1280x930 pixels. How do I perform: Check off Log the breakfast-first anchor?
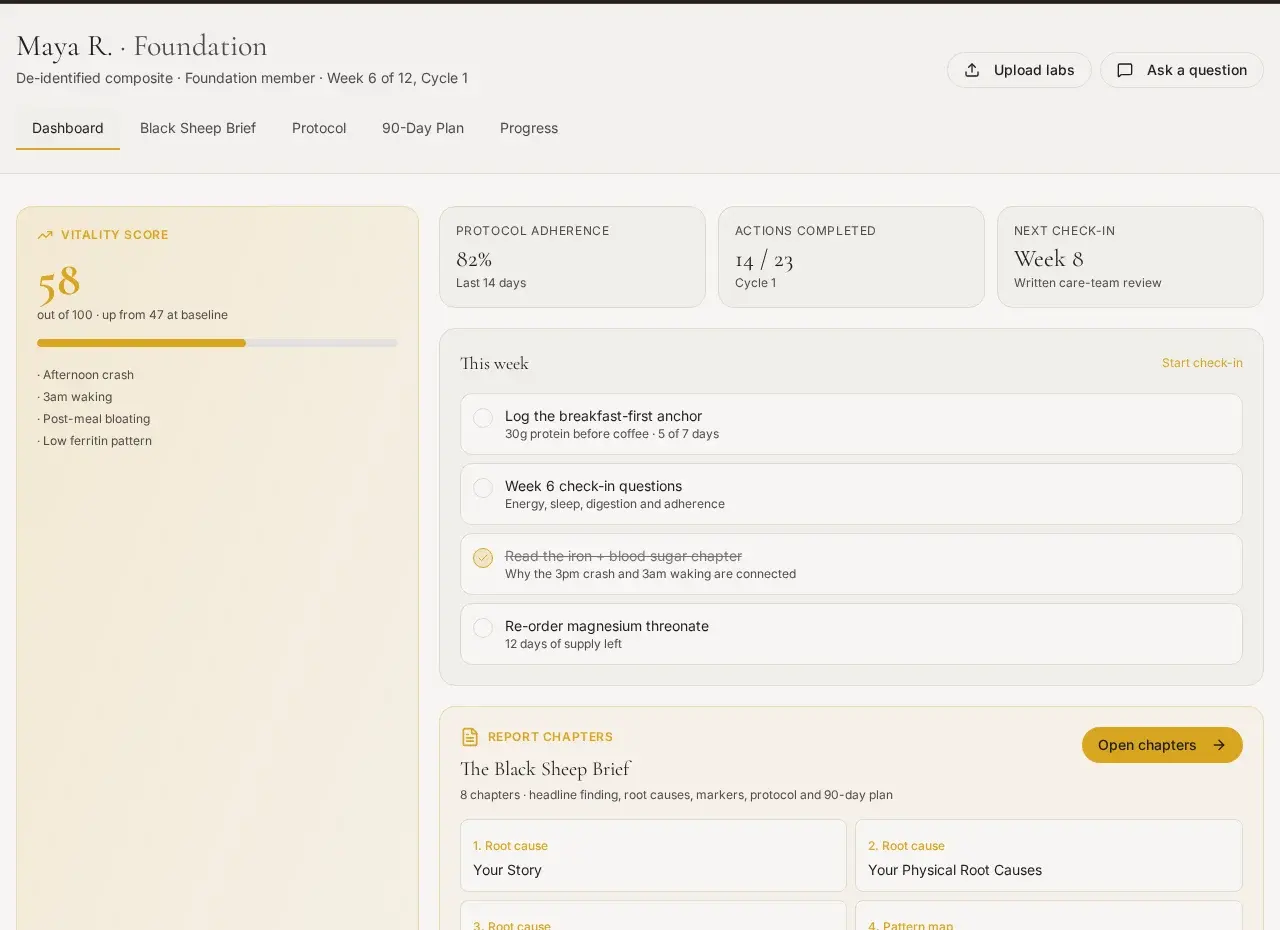483,418
